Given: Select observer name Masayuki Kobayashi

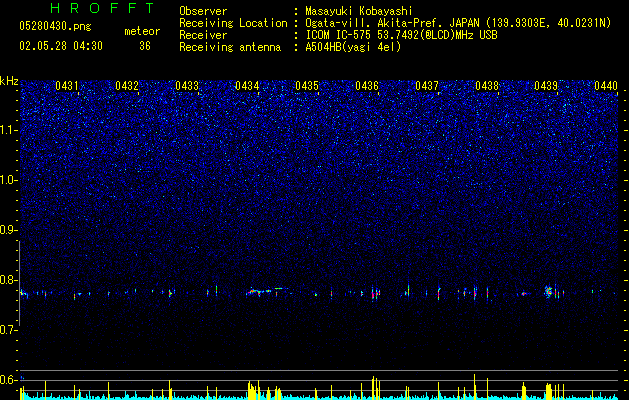Looking at the screenshot, I should 359,11.
